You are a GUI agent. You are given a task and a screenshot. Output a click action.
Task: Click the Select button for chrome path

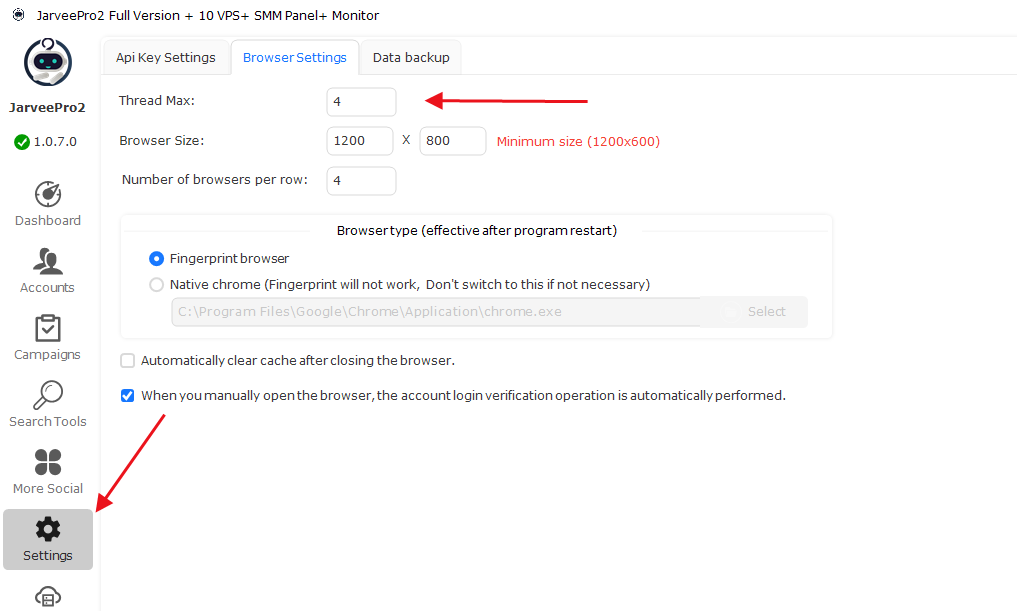pos(754,312)
